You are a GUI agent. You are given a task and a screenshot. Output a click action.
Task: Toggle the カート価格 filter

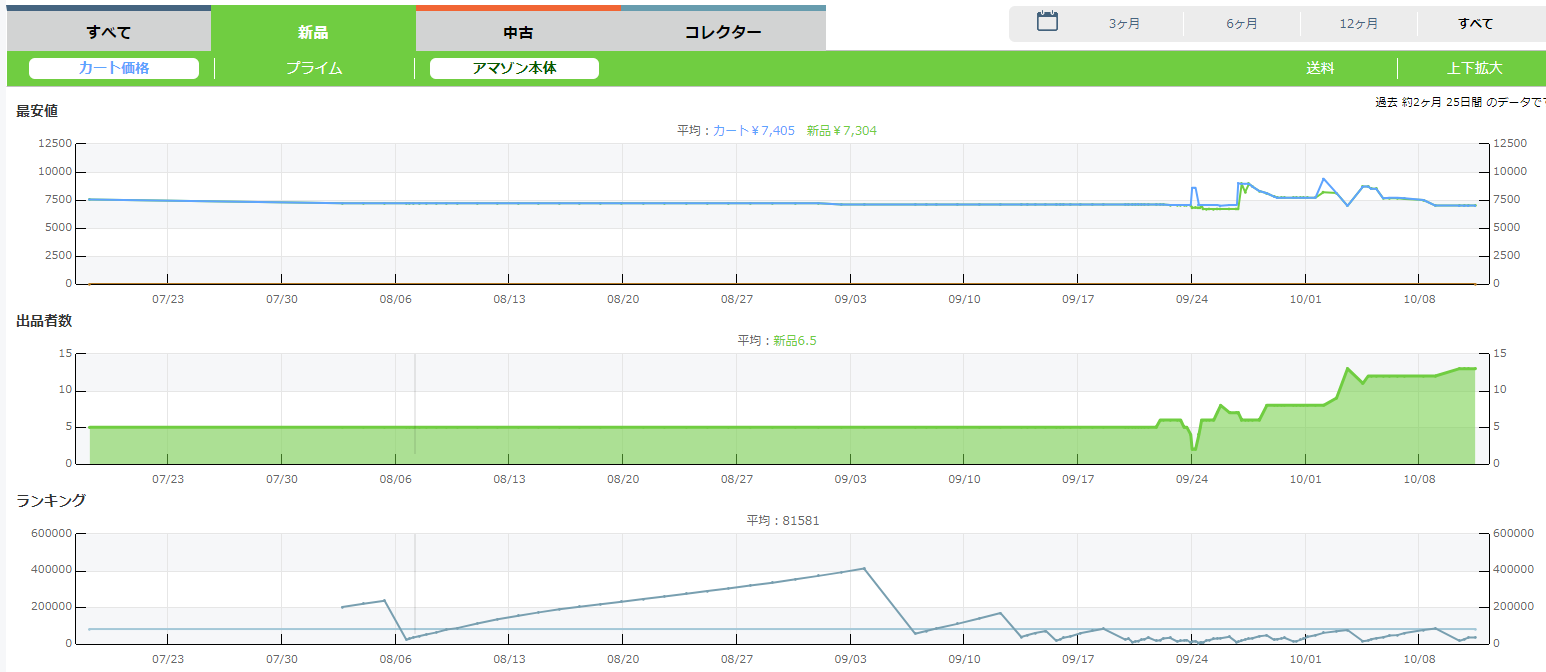click(x=114, y=68)
